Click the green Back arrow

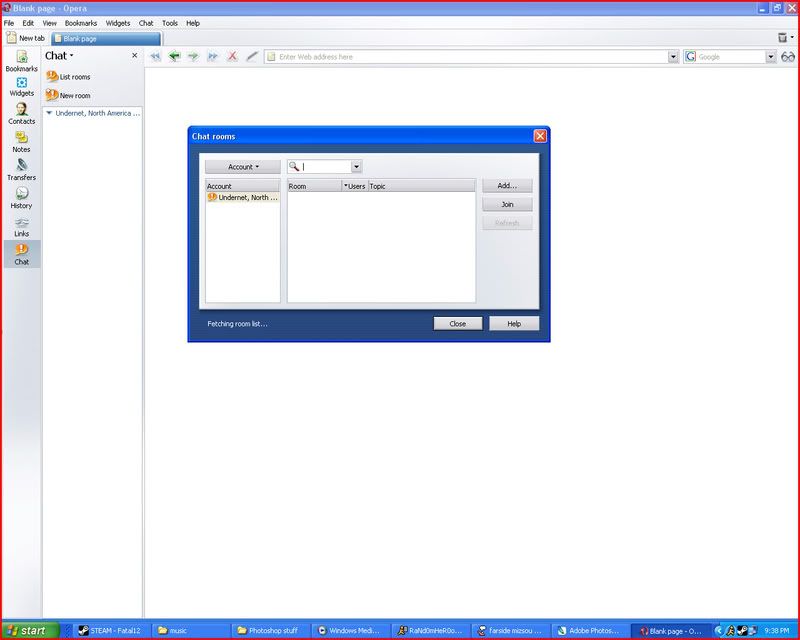pos(174,57)
